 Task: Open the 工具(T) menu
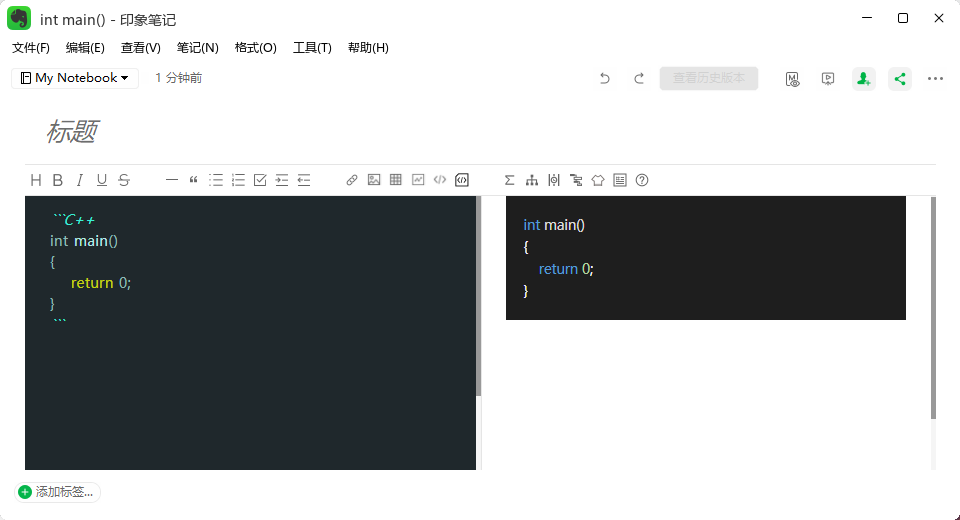pyautogui.click(x=312, y=48)
